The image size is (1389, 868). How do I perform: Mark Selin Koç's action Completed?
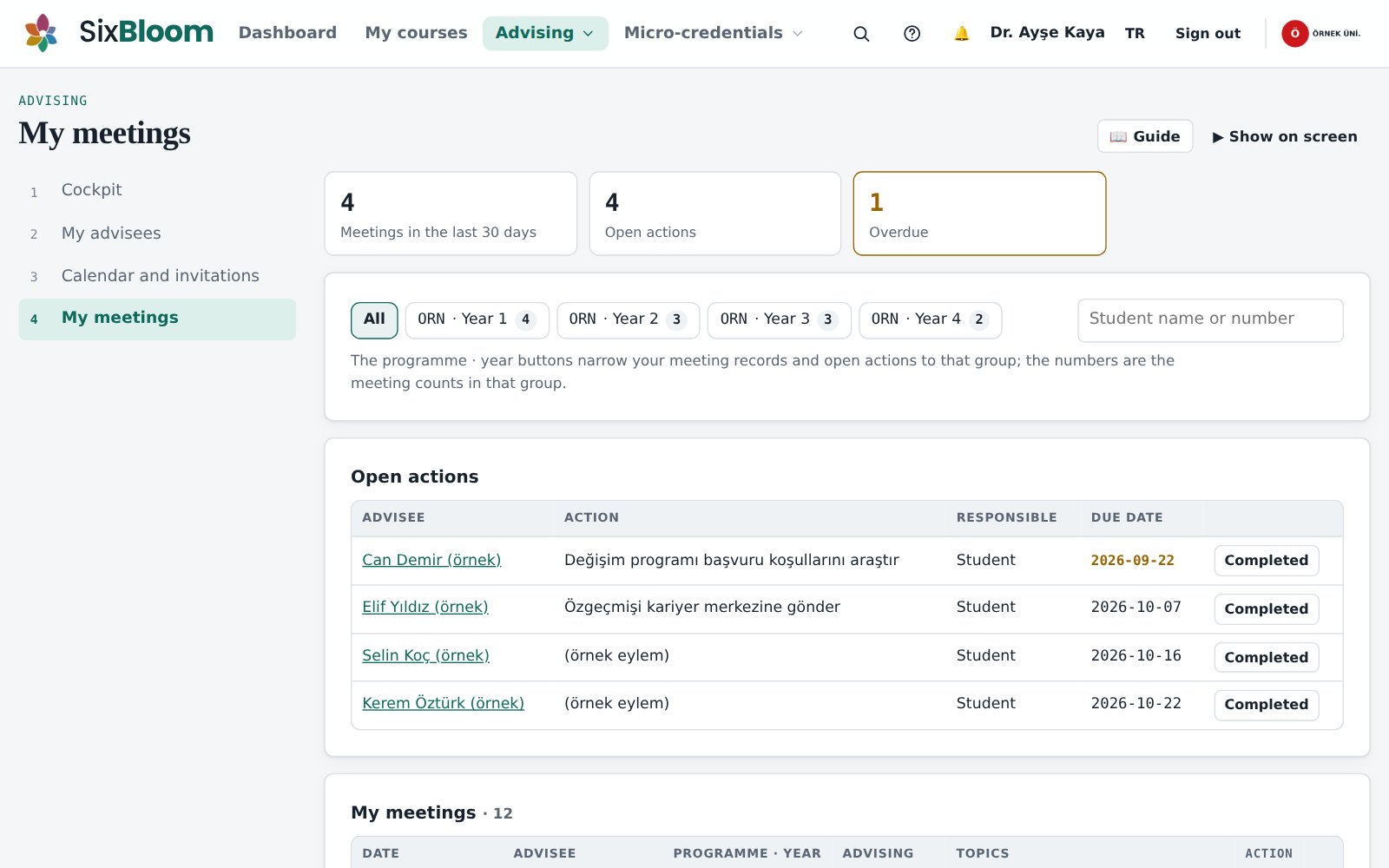pos(1266,658)
